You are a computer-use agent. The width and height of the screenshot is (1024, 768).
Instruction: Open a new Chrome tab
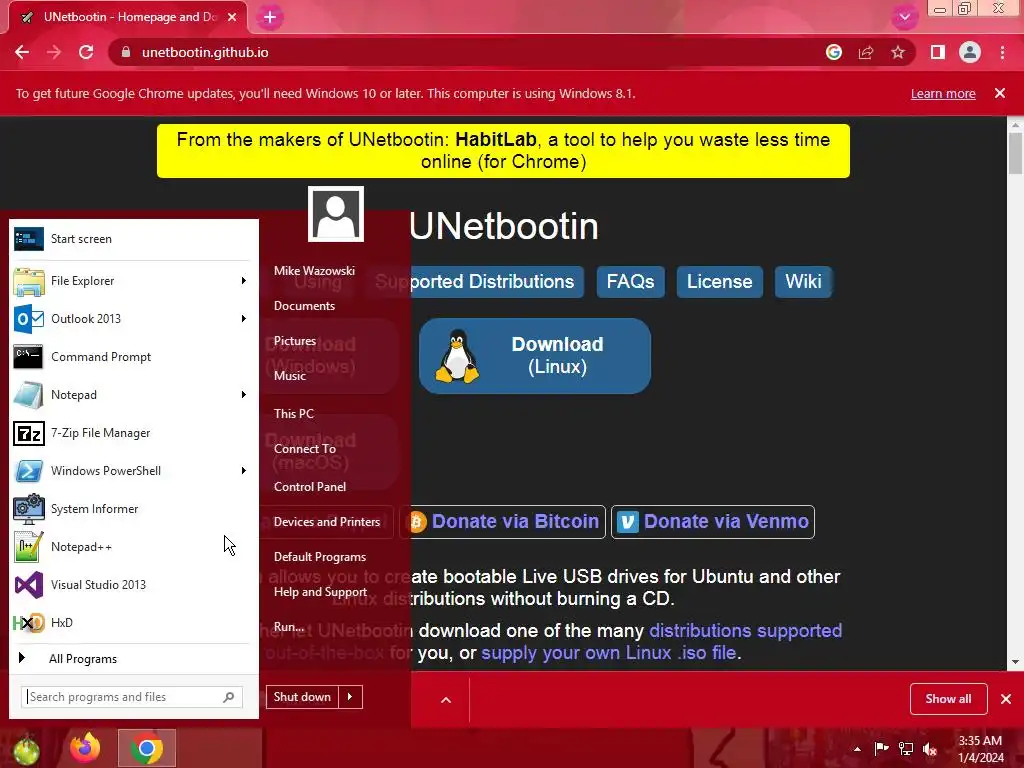tap(270, 17)
